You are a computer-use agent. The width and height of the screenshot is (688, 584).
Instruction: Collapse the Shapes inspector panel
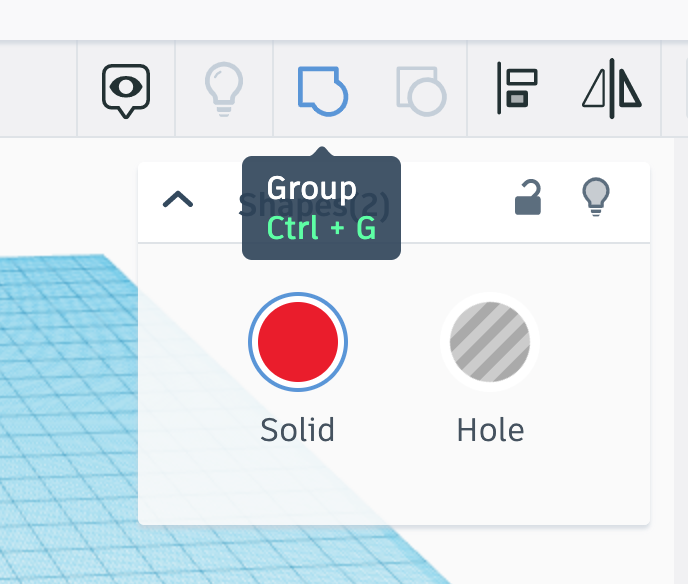pos(178,199)
